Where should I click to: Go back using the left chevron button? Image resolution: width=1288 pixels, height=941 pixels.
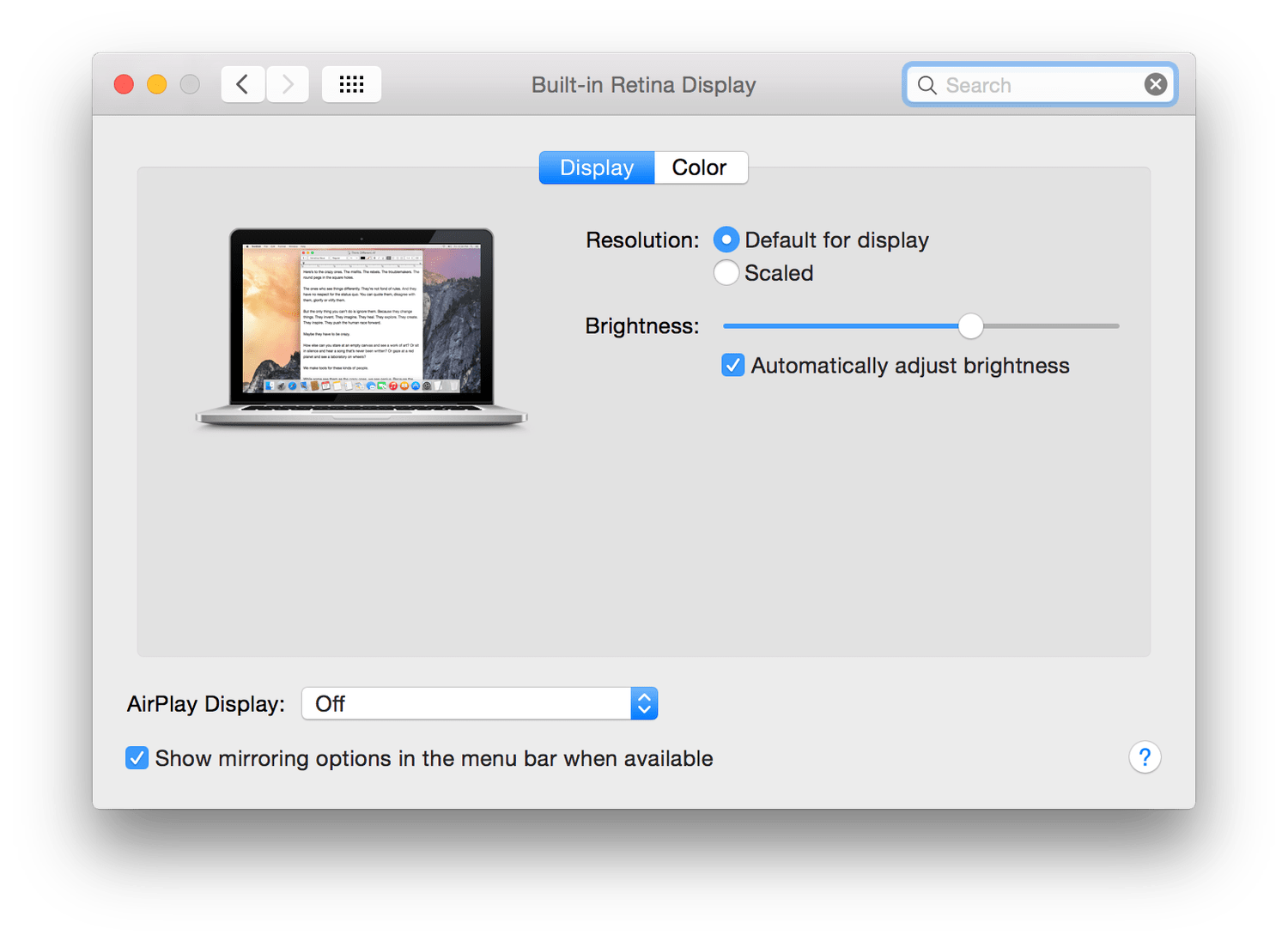(x=243, y=84)
